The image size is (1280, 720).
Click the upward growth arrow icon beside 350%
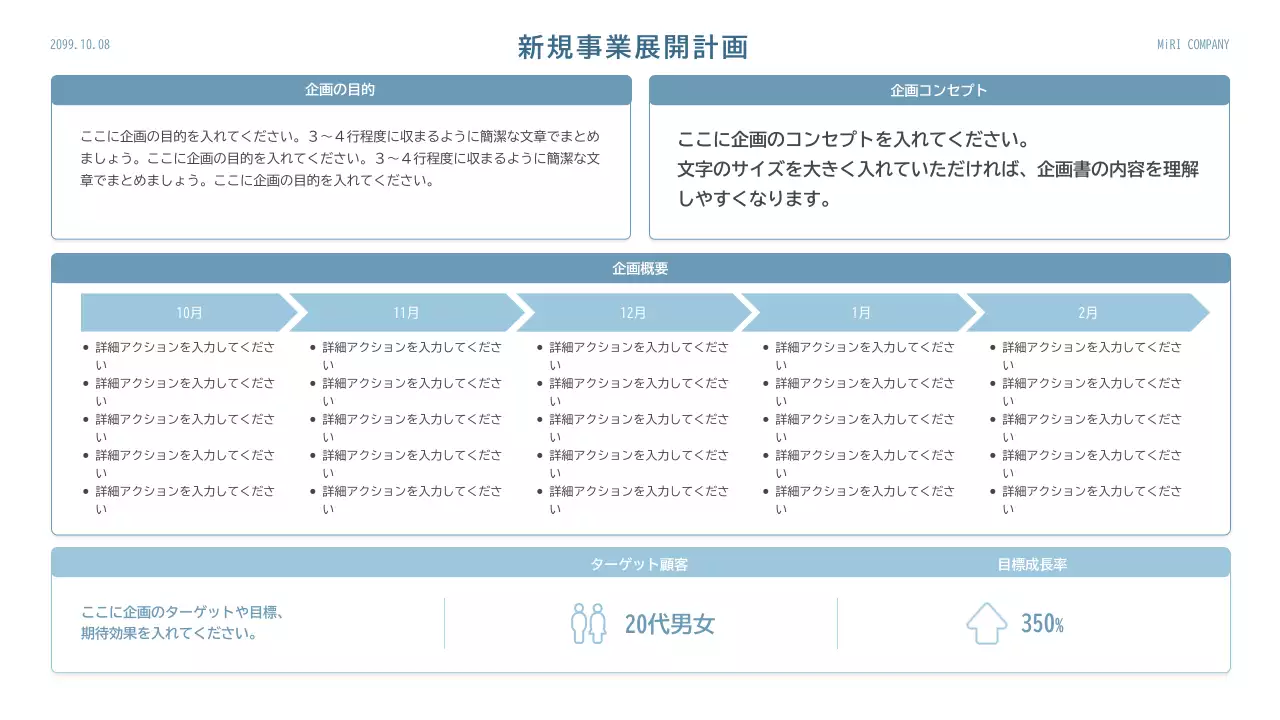click(x=988, y=623)
